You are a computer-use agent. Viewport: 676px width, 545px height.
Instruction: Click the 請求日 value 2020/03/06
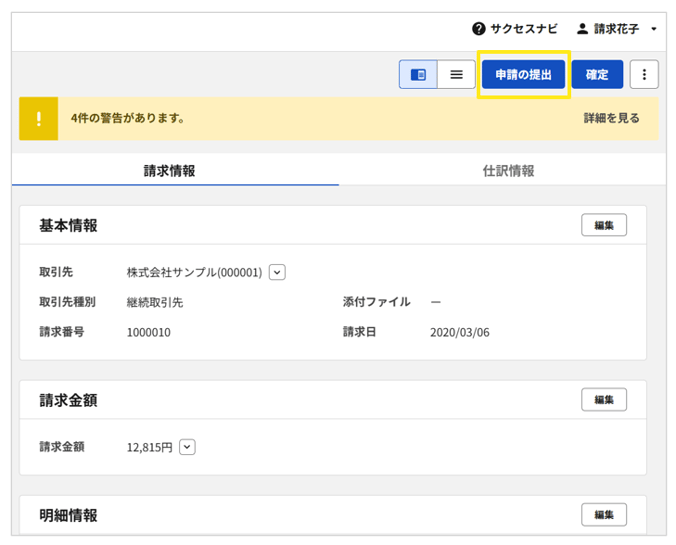(460, 332)
